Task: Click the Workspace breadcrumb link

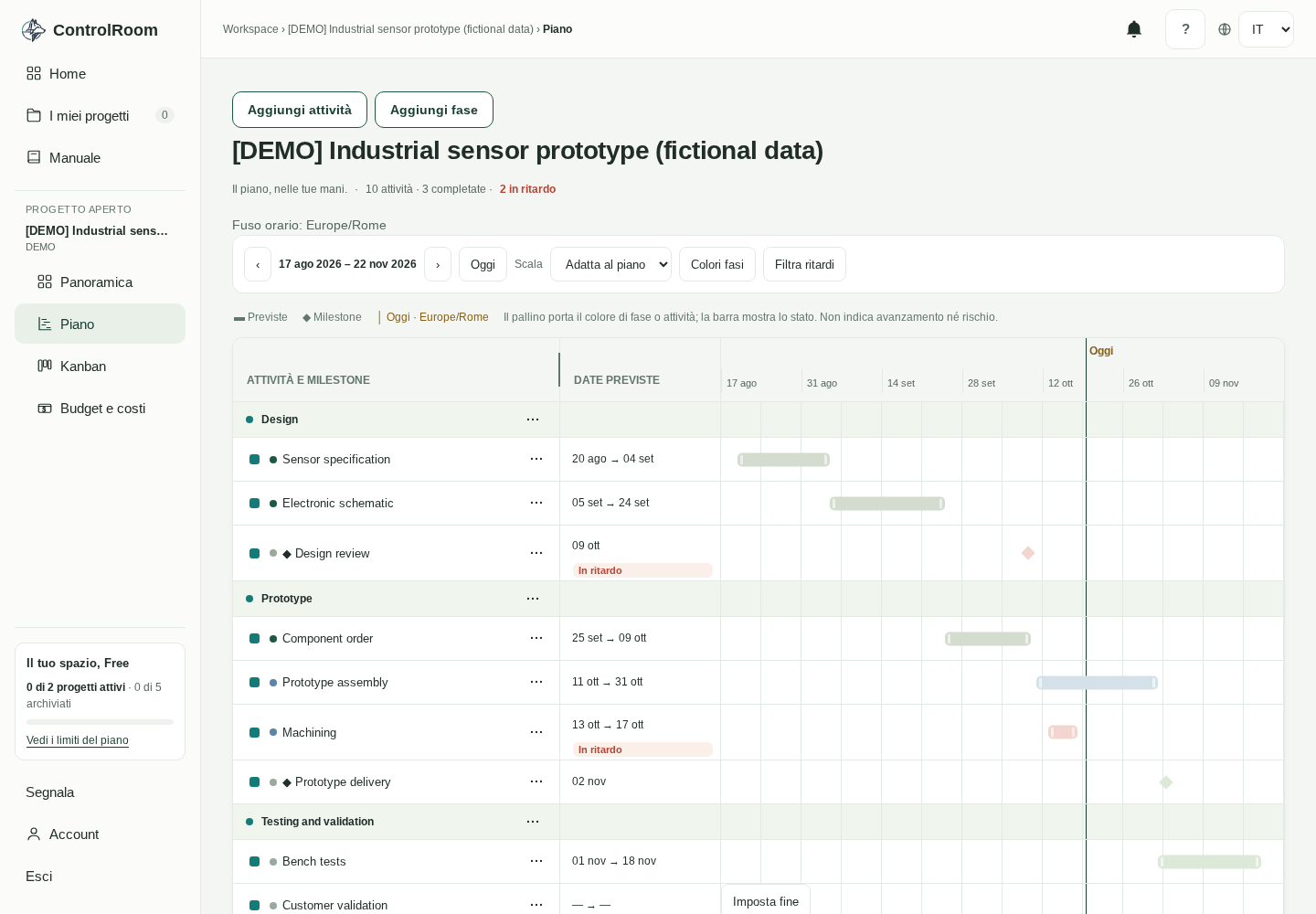Action: click(250, 29)
